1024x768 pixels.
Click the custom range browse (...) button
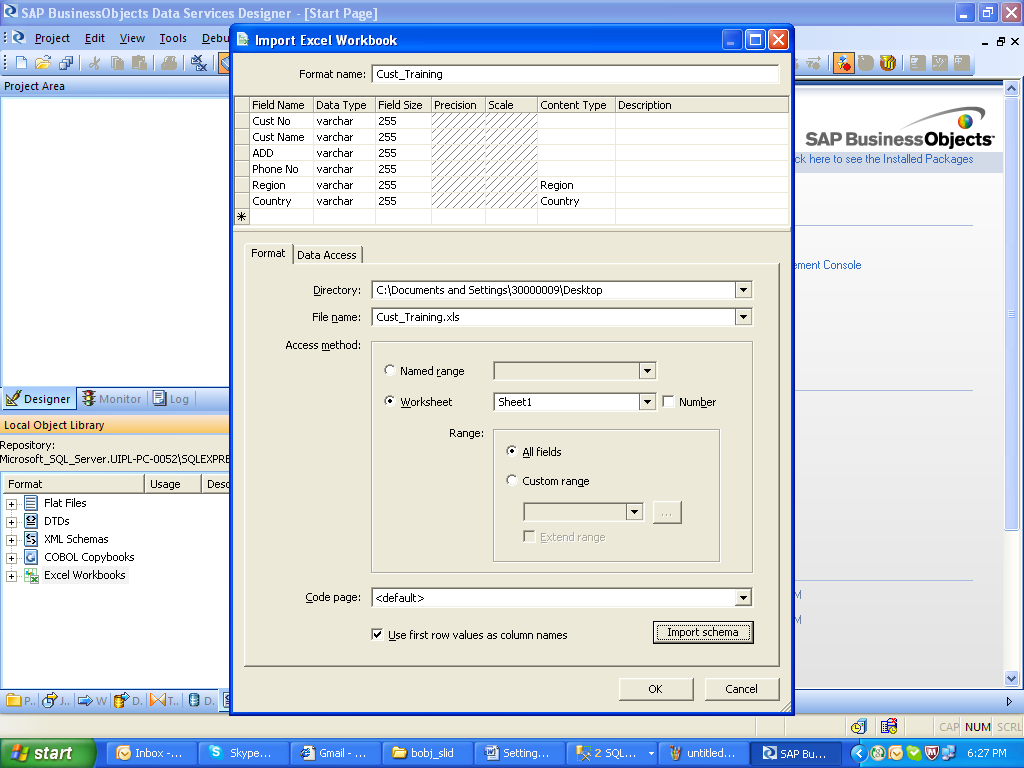point(667,512)
